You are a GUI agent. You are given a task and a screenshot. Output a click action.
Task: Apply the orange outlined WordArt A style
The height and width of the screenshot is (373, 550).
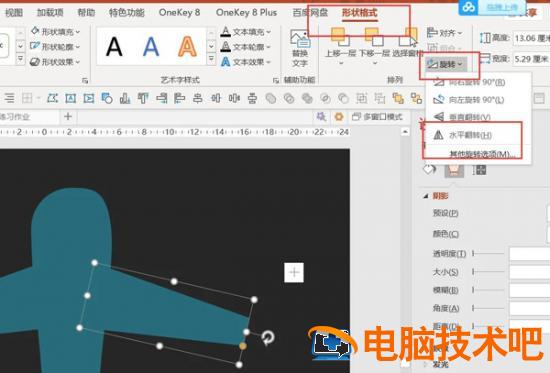(x=187, y=47)
